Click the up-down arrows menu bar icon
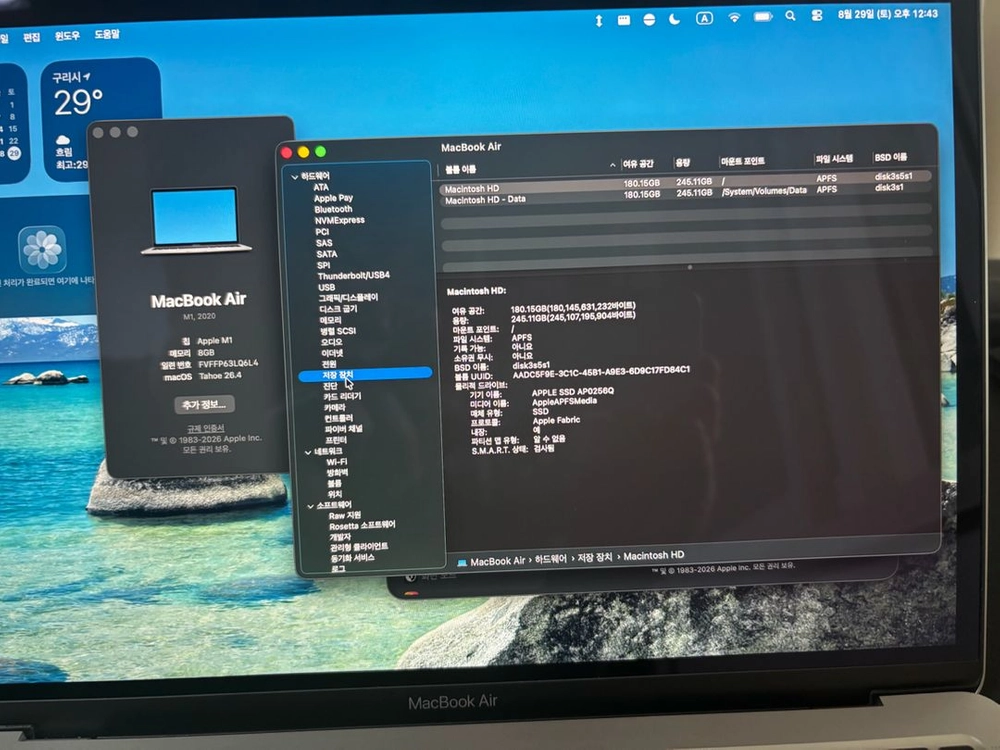 [598, 21]
